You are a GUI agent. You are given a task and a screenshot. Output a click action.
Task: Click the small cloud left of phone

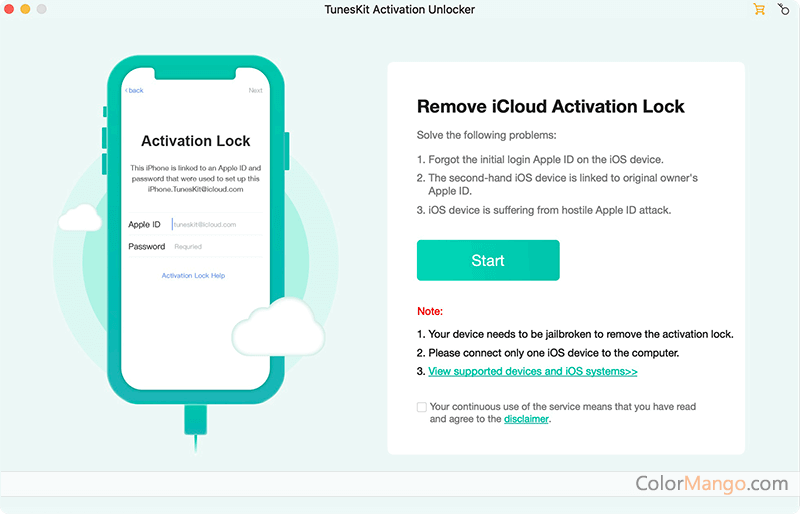(81, 216)
